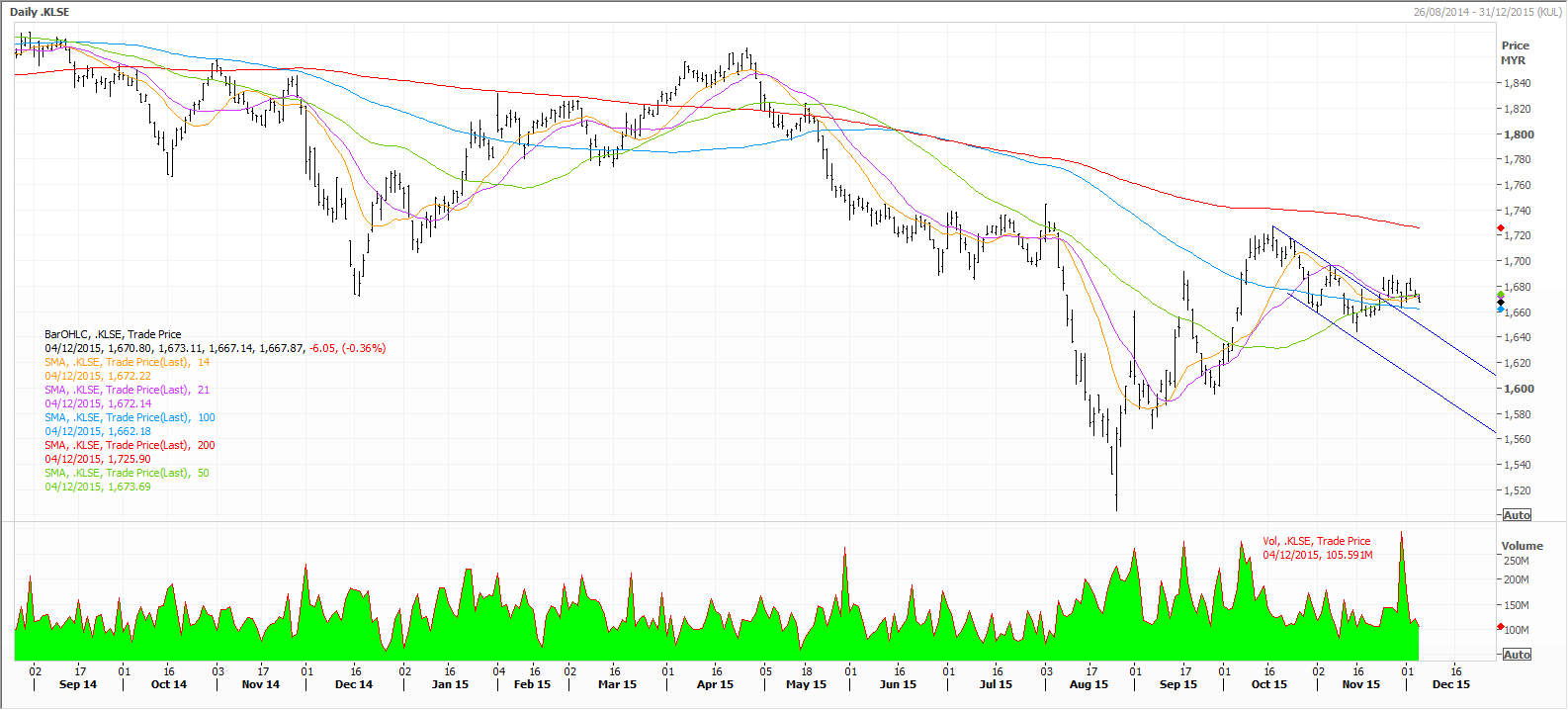Image resolution: width=1568 pixels, height=710 pixels.
Task: Select the SMA 100 blue legend entry
Action: (130, 417)
